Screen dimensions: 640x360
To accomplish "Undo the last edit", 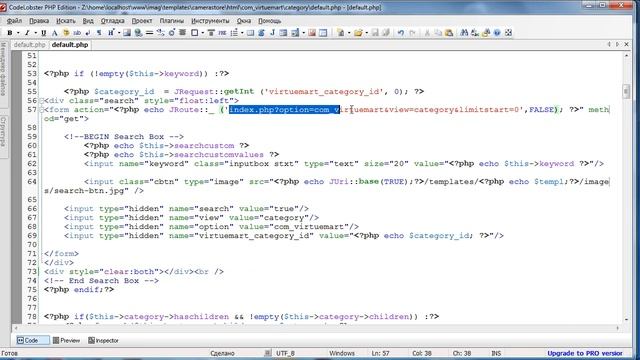I will point(401,33).
